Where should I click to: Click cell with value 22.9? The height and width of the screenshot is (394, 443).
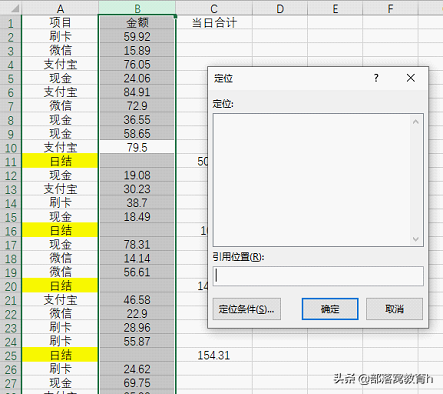(137, 314)
